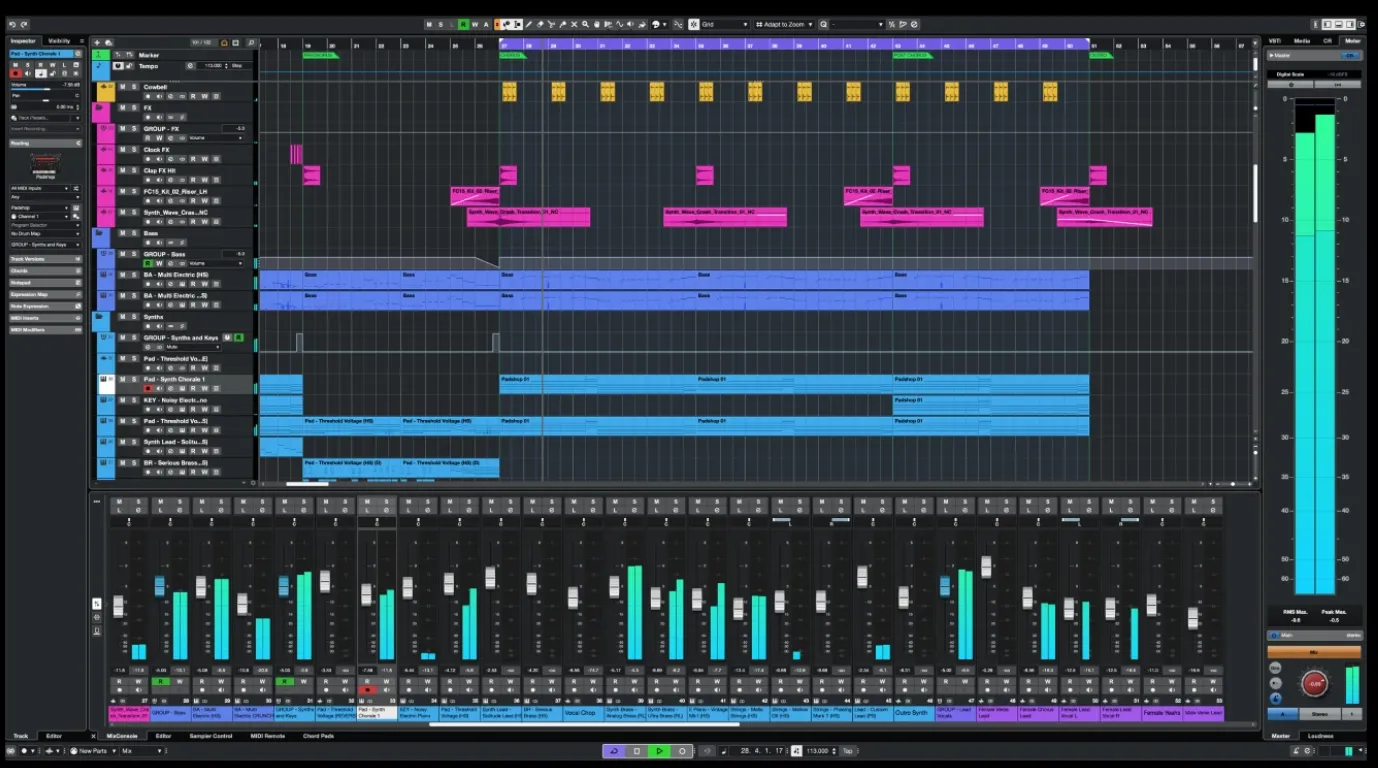This screenshot has width=1378, height=768.
Task: Open the Loudness tab bottom right
Action: pyautogui.click(x=1321, y=736)
